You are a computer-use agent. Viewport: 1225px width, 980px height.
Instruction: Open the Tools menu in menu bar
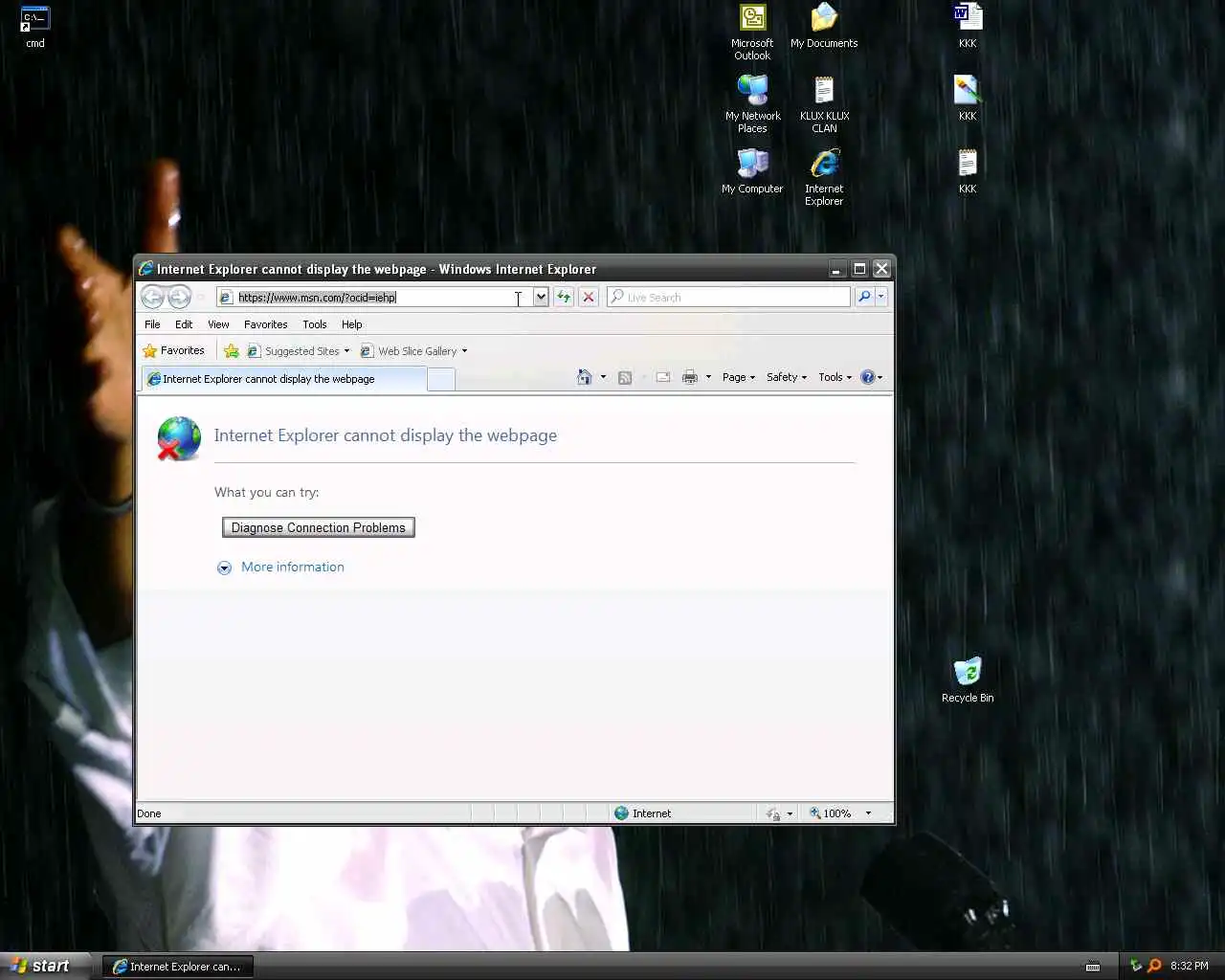(x=315, y=324)
